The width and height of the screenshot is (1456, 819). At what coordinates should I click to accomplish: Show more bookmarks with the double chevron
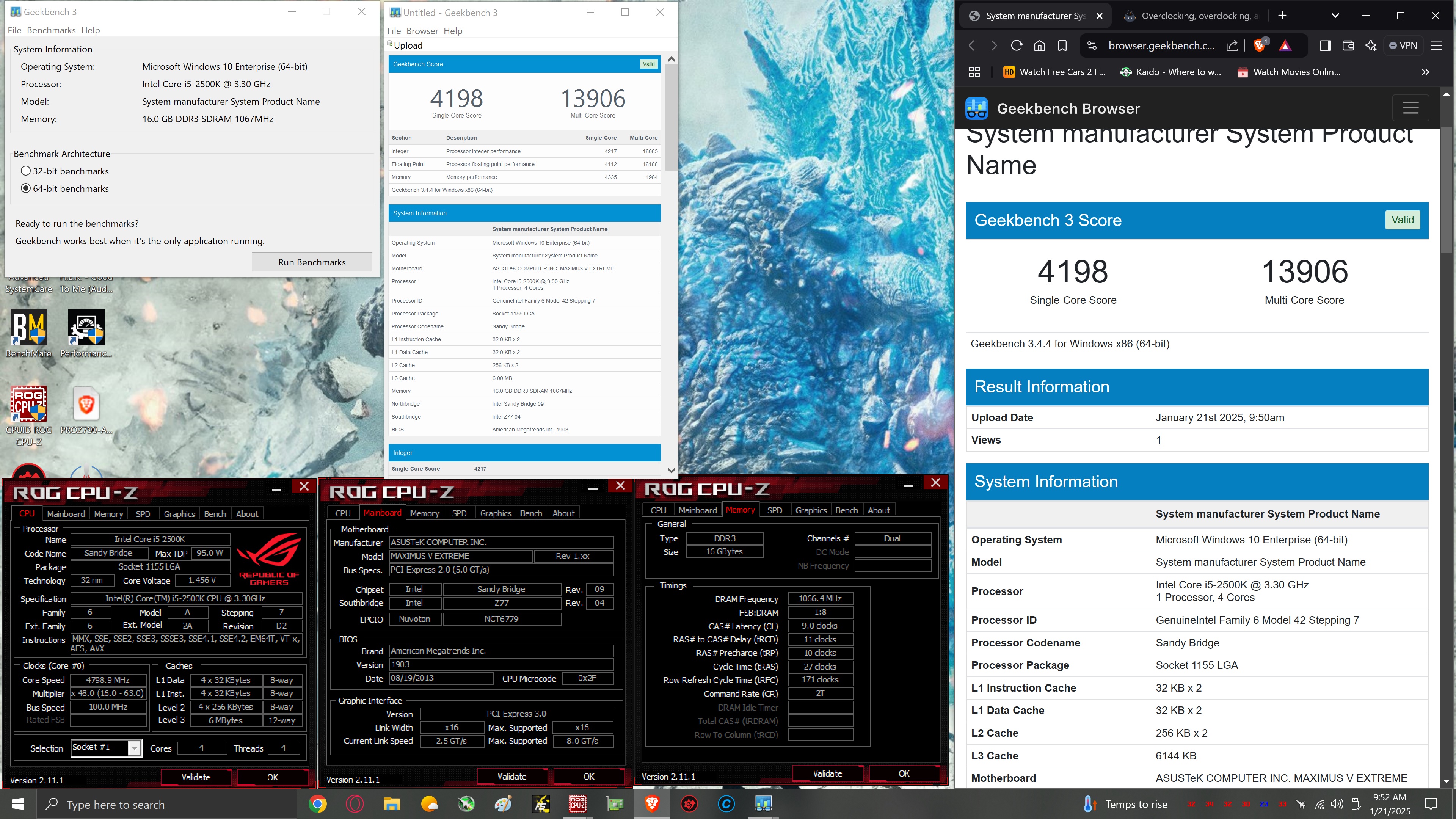tap(1426, 72)
